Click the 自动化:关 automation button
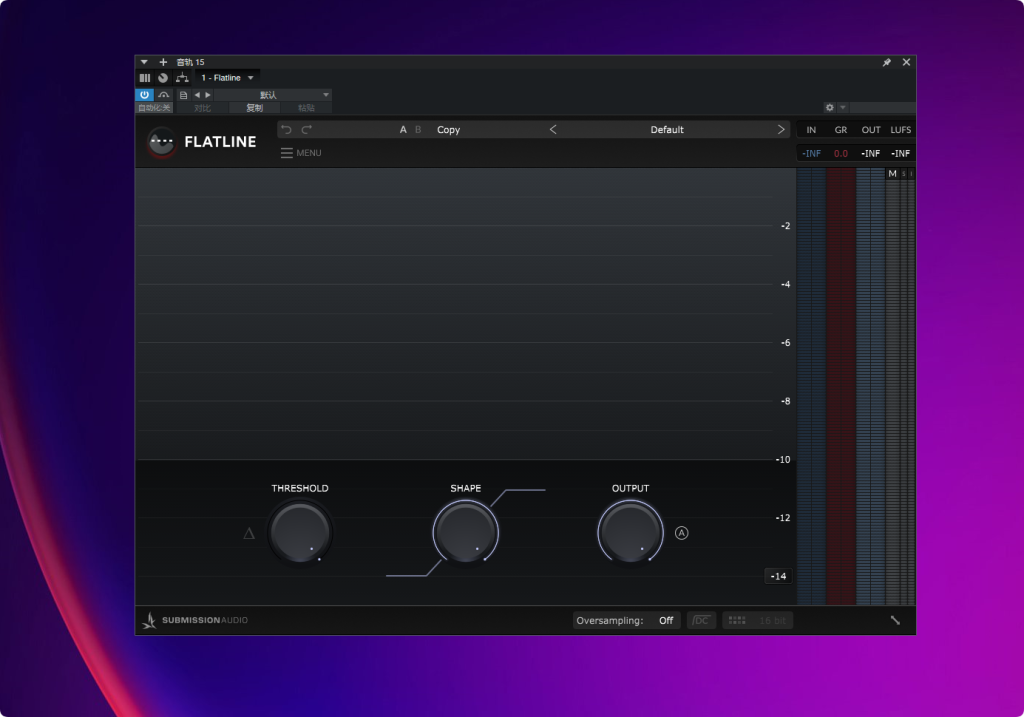This screenshot has height=717, width=1024. click(154, 108)
